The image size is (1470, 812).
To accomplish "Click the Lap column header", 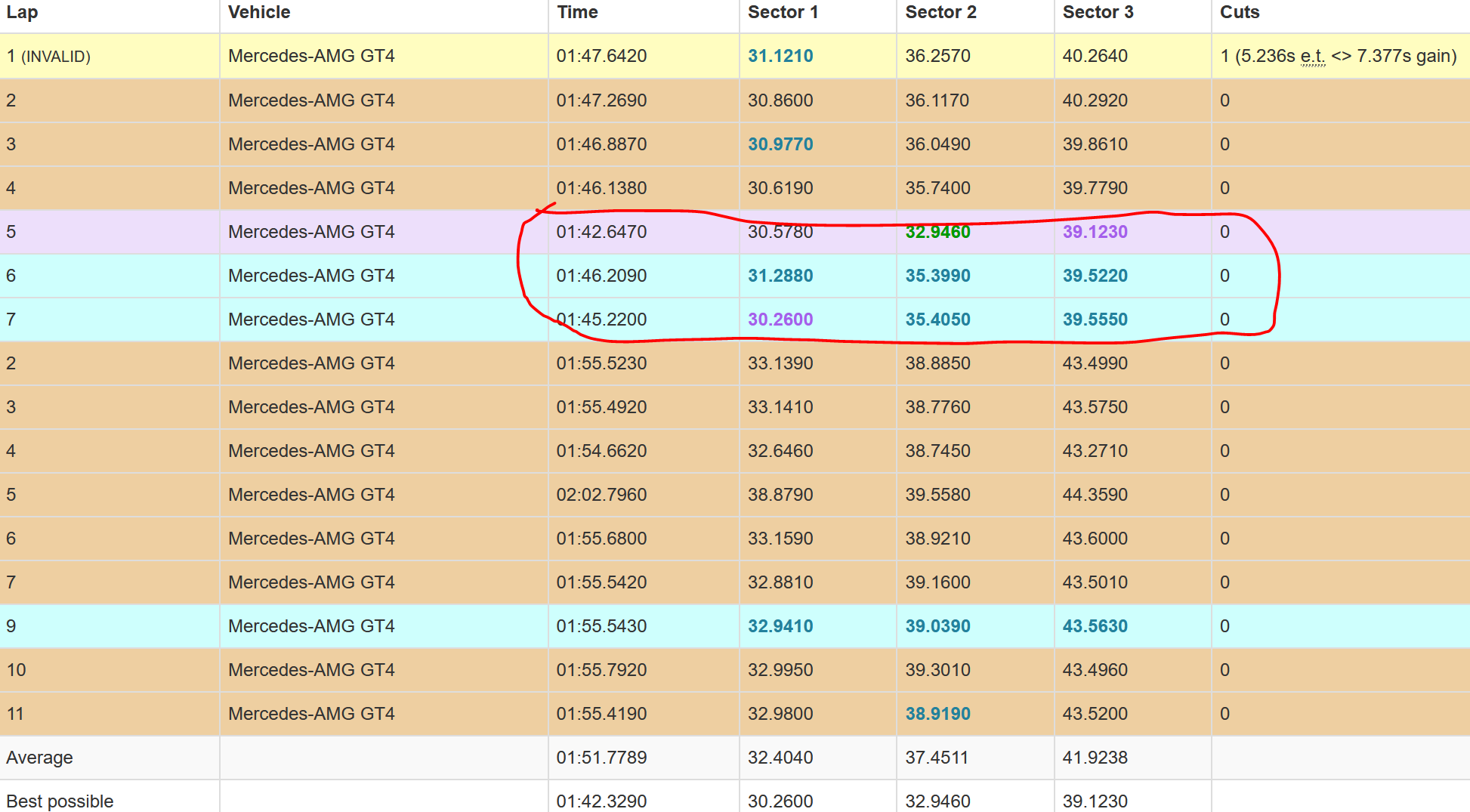I will point(22,13).
